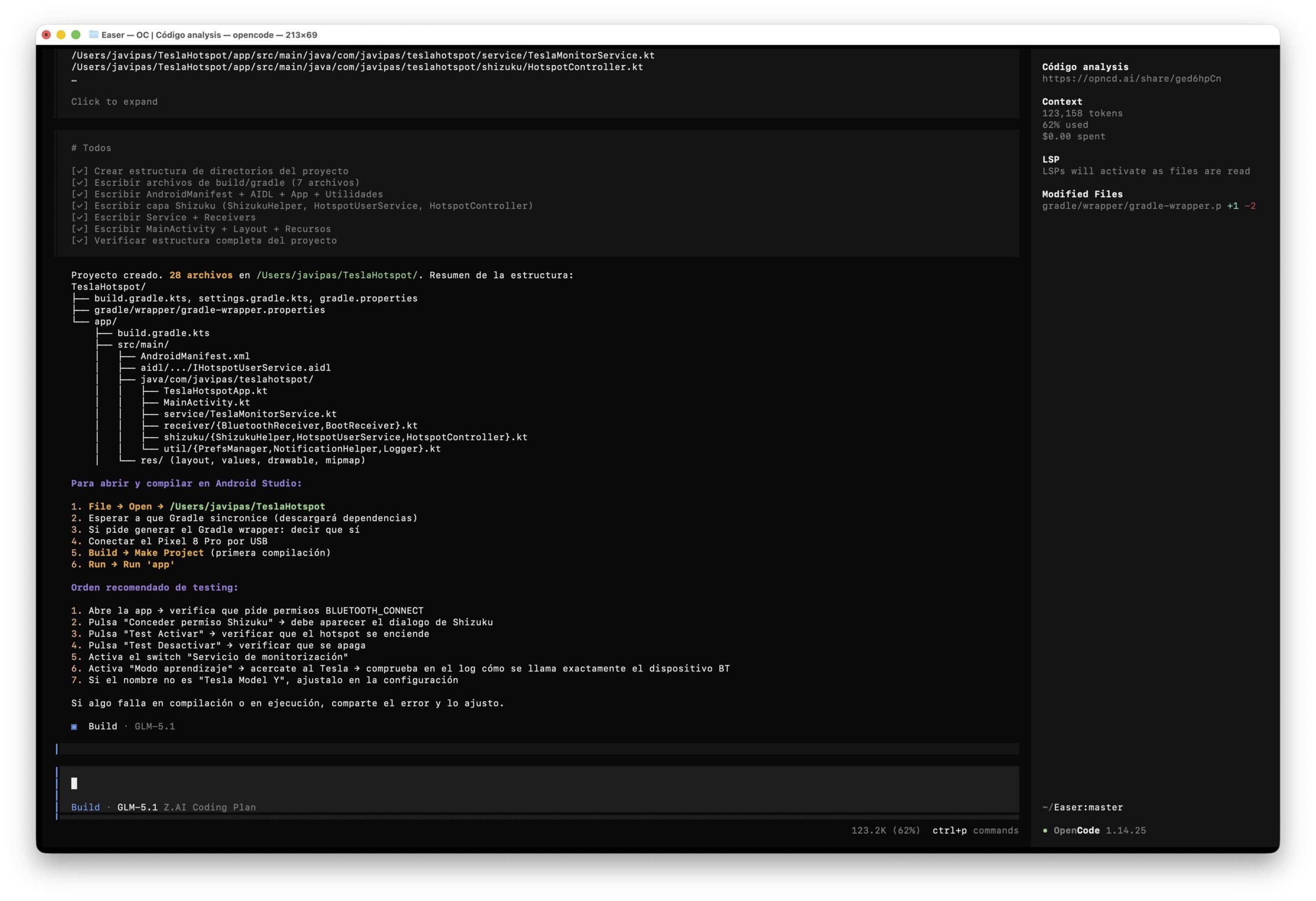This screenshot has width=1316, height=901.
Task: Click the ~/Easer:master branch label
Action: (1082, 807)
